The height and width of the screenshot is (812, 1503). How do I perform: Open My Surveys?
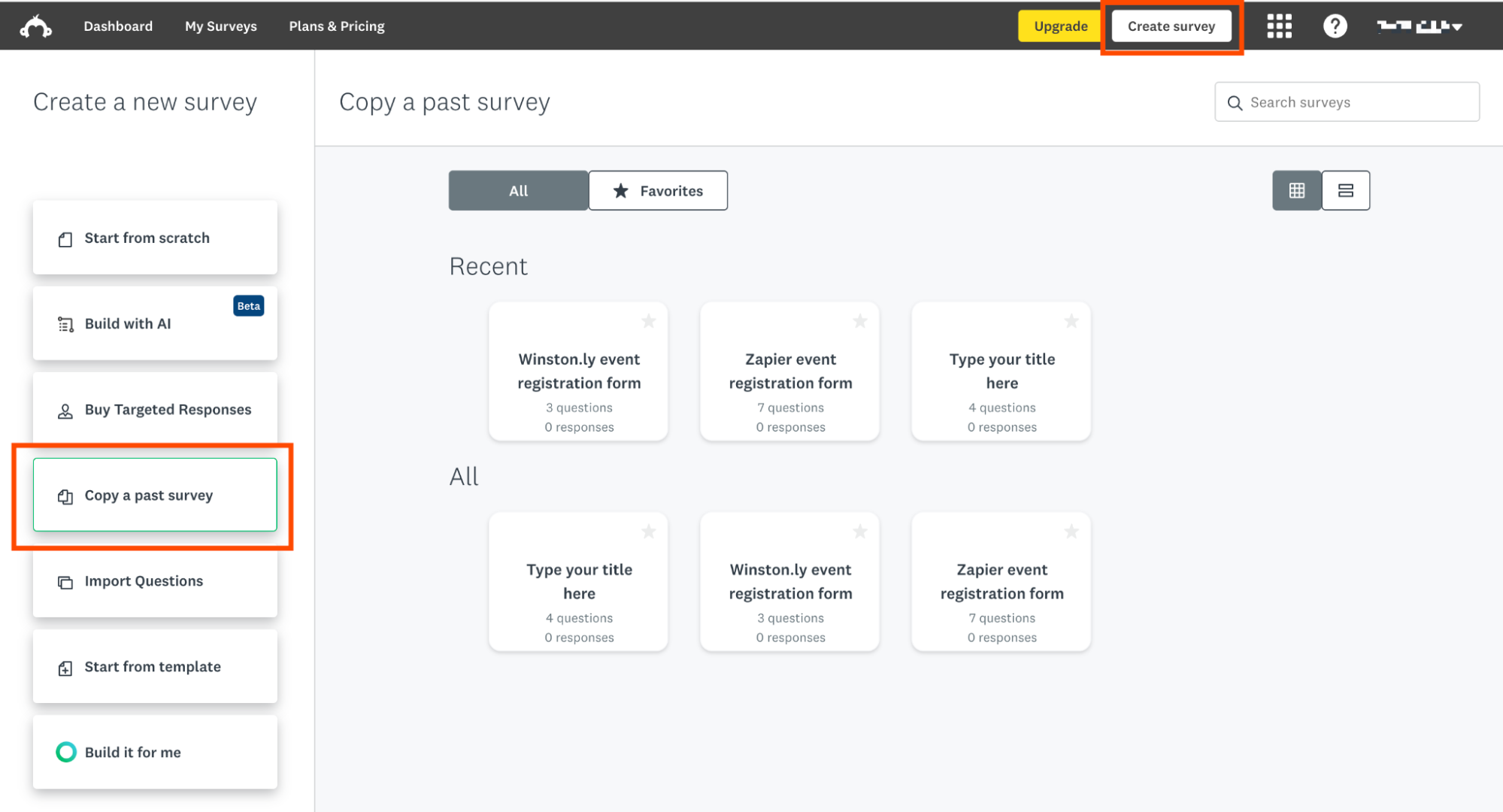coord(221,26)
